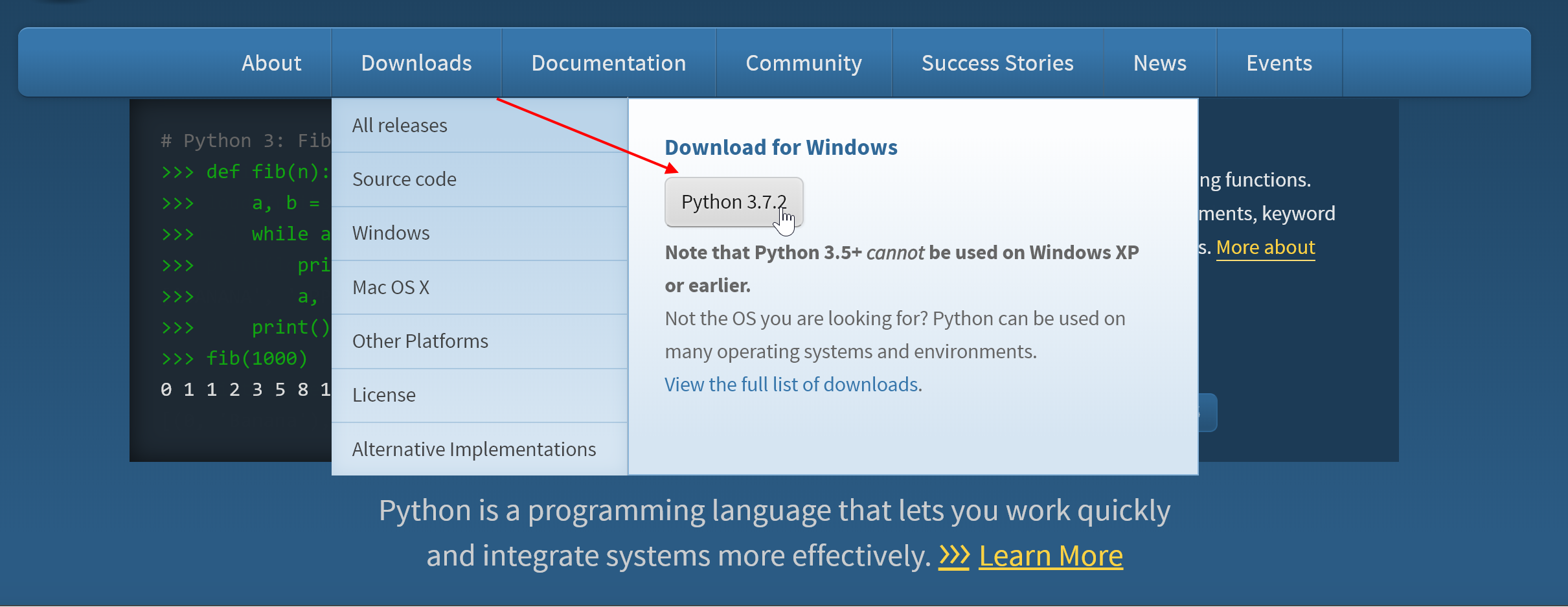Open the Documentation menu
Viewport: 1568px width, 607px height.
coord(609,63)
